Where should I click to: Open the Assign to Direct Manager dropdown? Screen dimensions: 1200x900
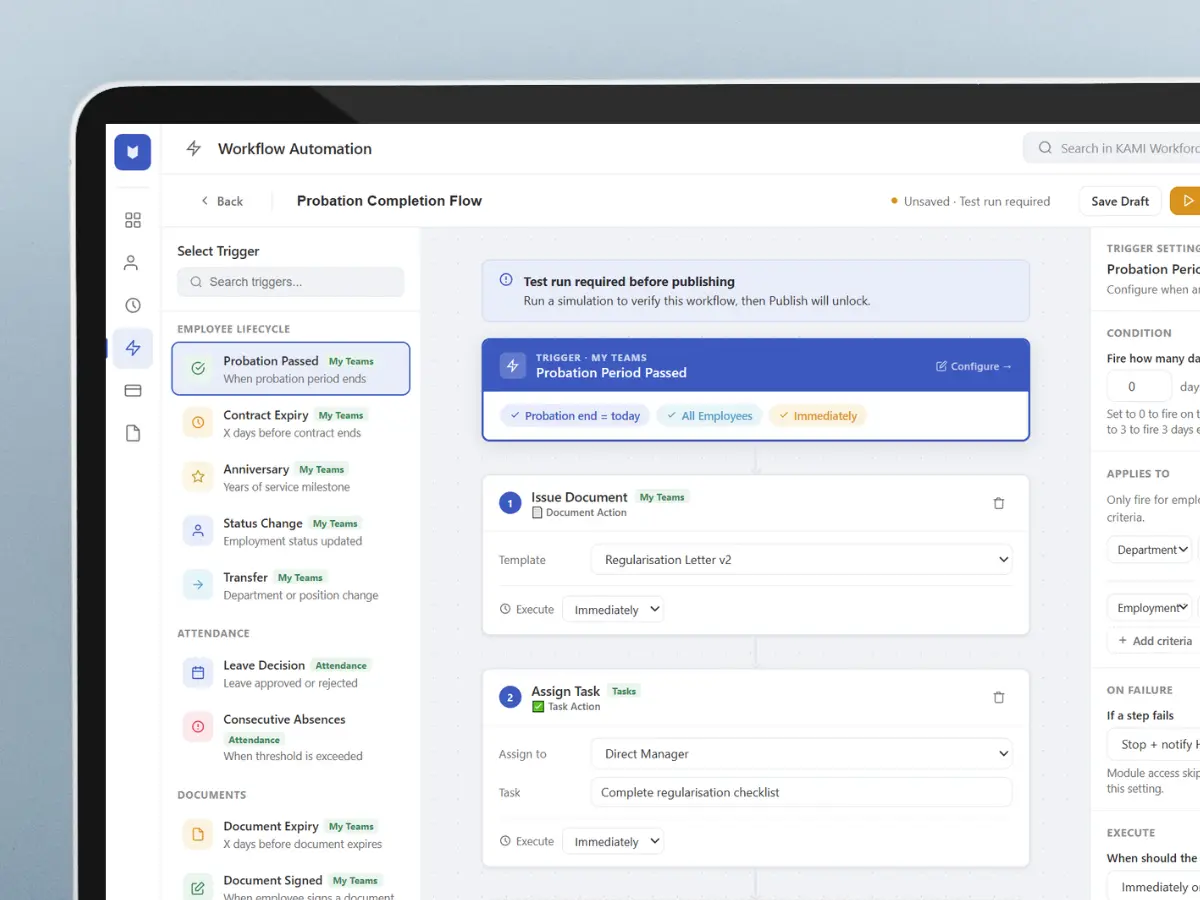tap(801, 754)
